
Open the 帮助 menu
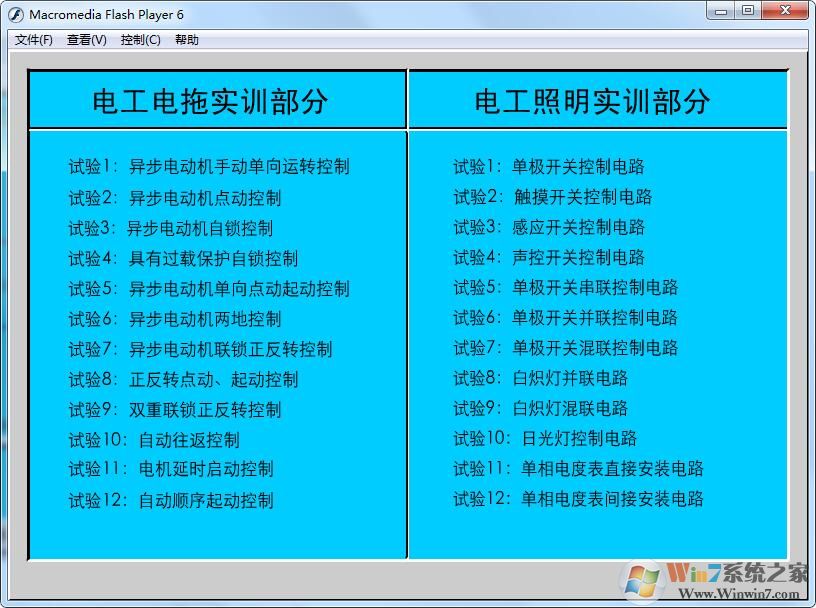(188, 40)
